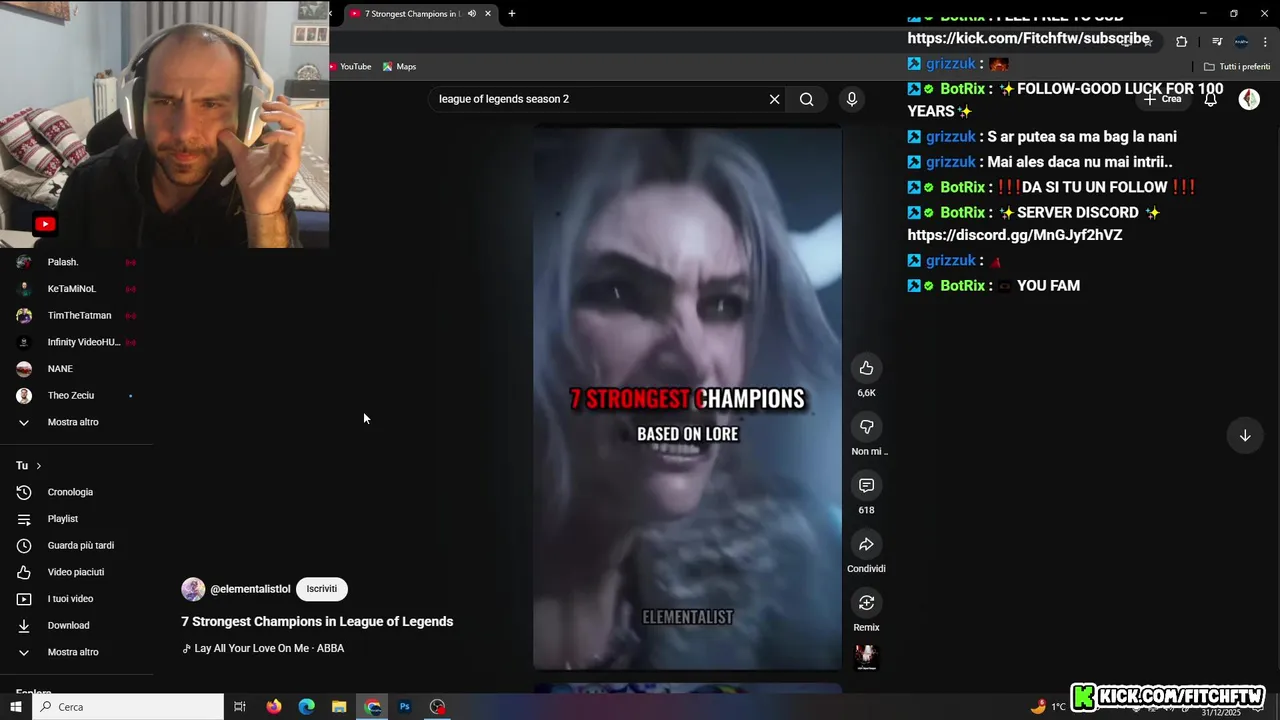Open the @elementalistlol channel

click(250, 589)
